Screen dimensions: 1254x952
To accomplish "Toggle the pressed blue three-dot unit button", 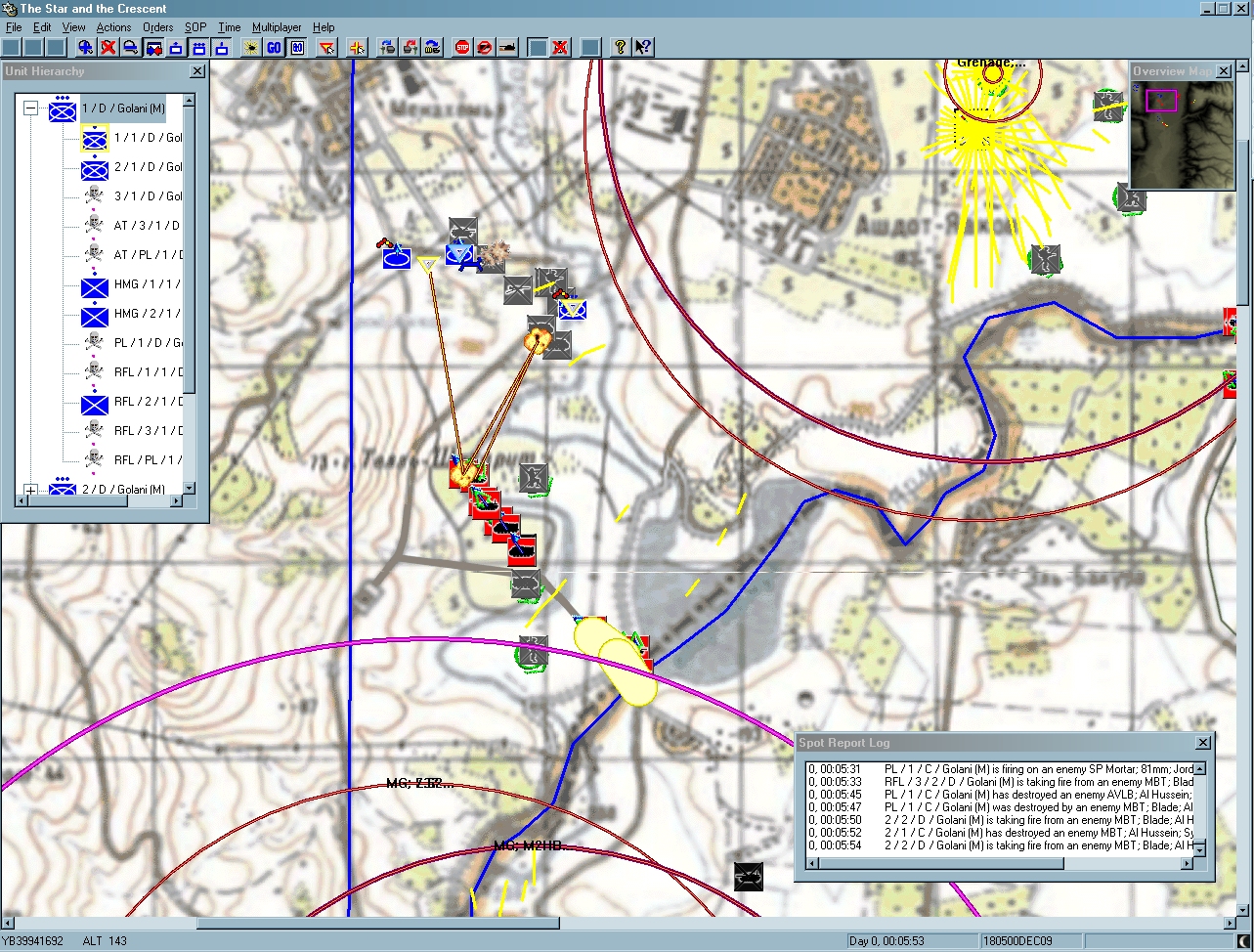I will coord(198,47).
